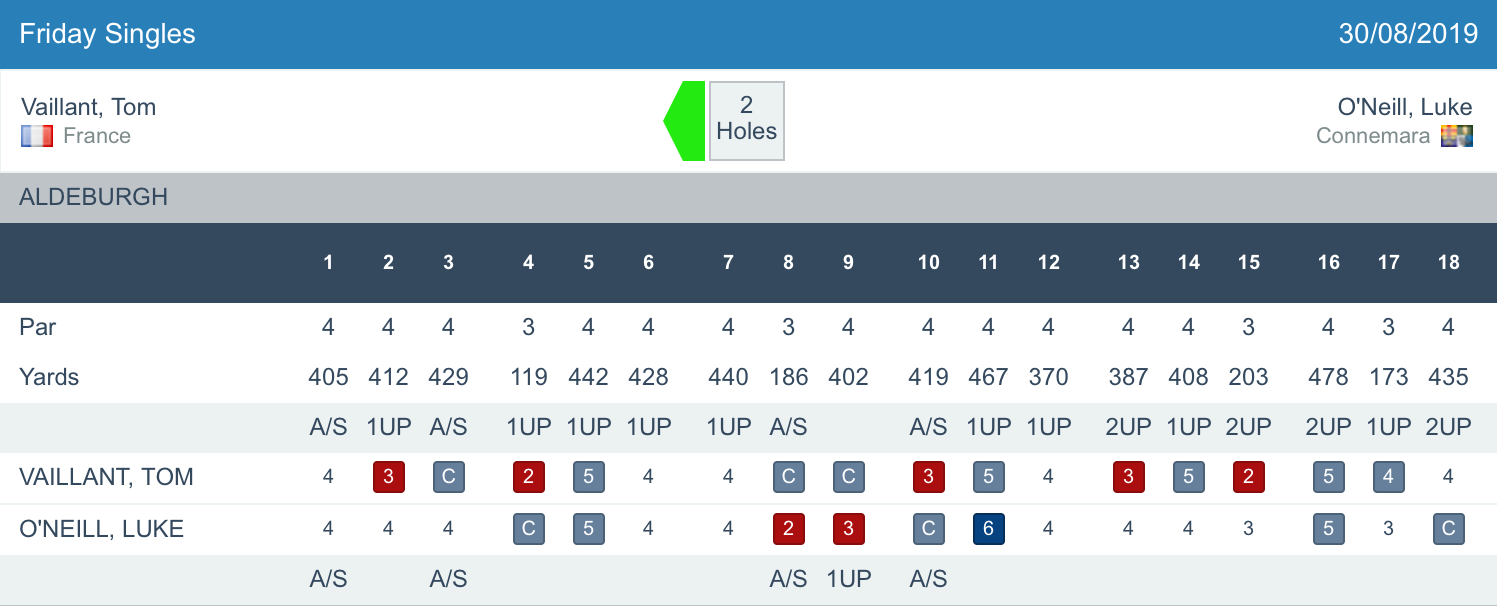
Task: Click the hole 18 column header
Action: pyautogui.click(x=1448, y=262)
